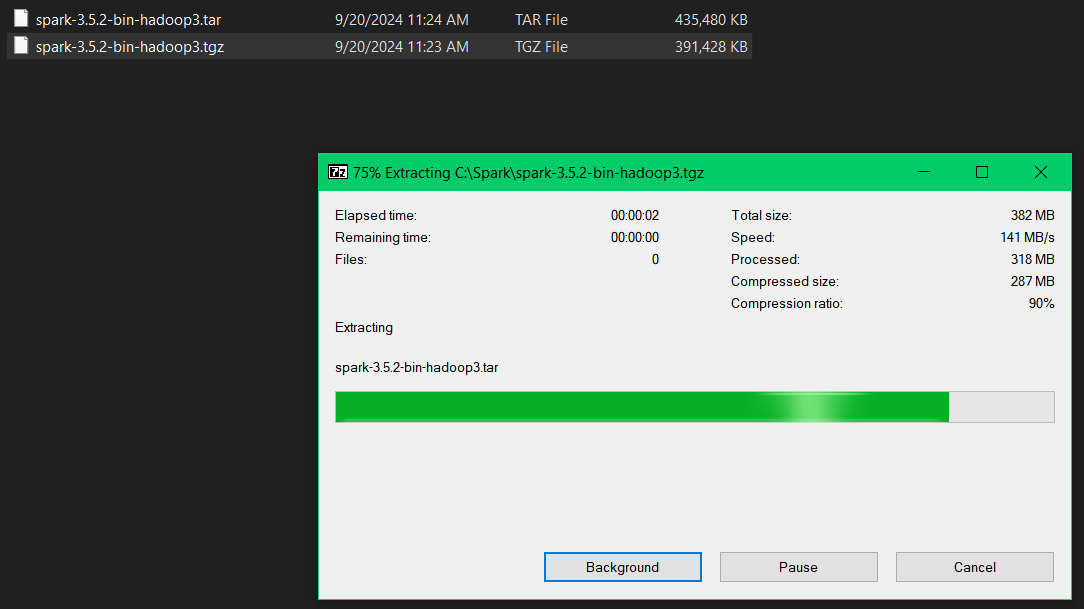The height and width of the screenshot is (609, 1084).
Task: Click the TGZ File type cell
Action: [x=541, y=47]
